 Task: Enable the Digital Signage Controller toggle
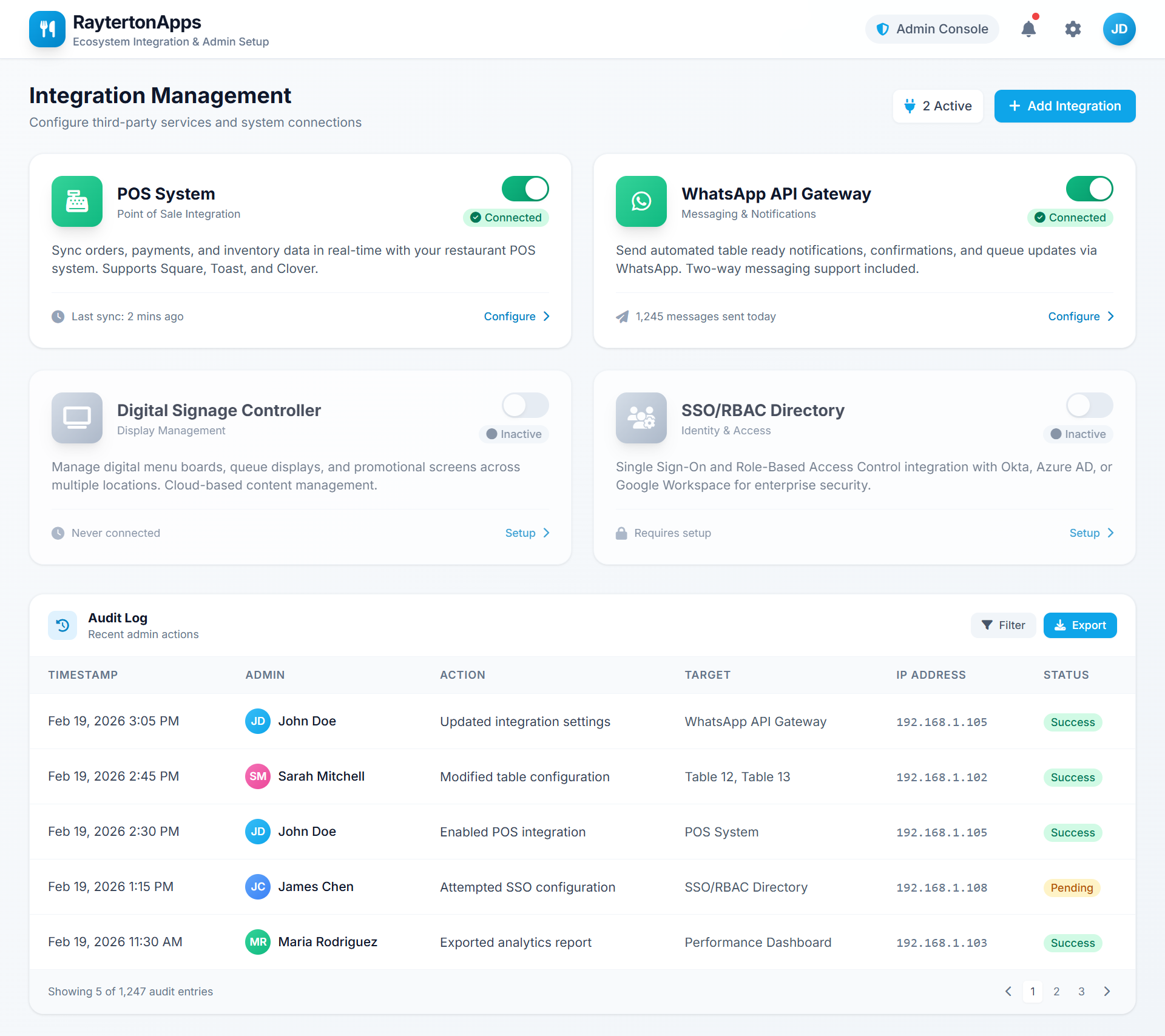[x=525, y=405]
